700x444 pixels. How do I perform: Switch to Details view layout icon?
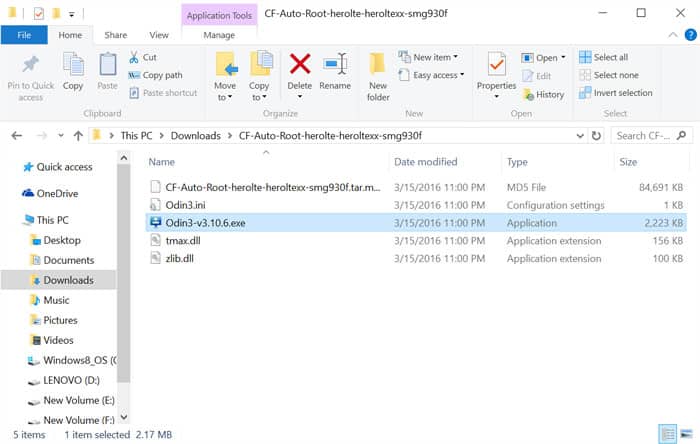(x=668, y=434)
